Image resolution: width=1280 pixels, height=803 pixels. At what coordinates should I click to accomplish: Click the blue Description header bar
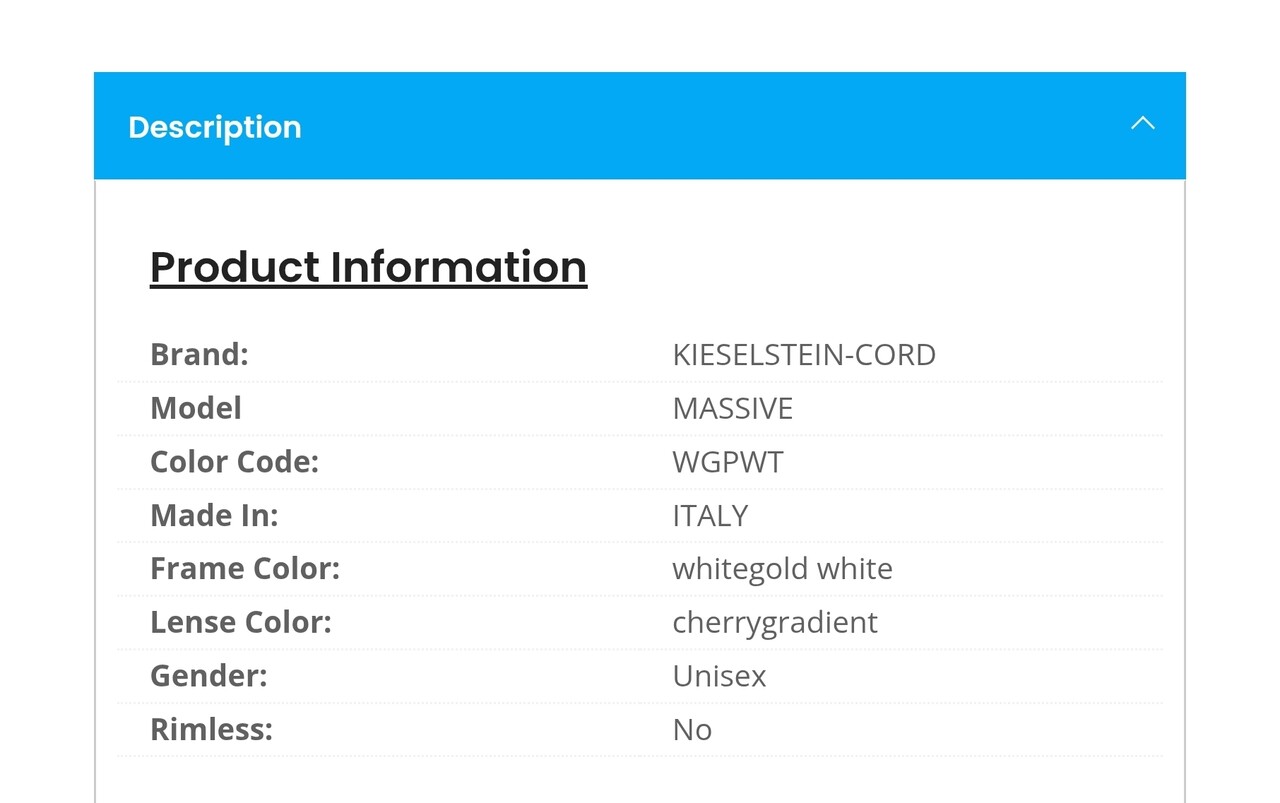(x=640, y=126)
